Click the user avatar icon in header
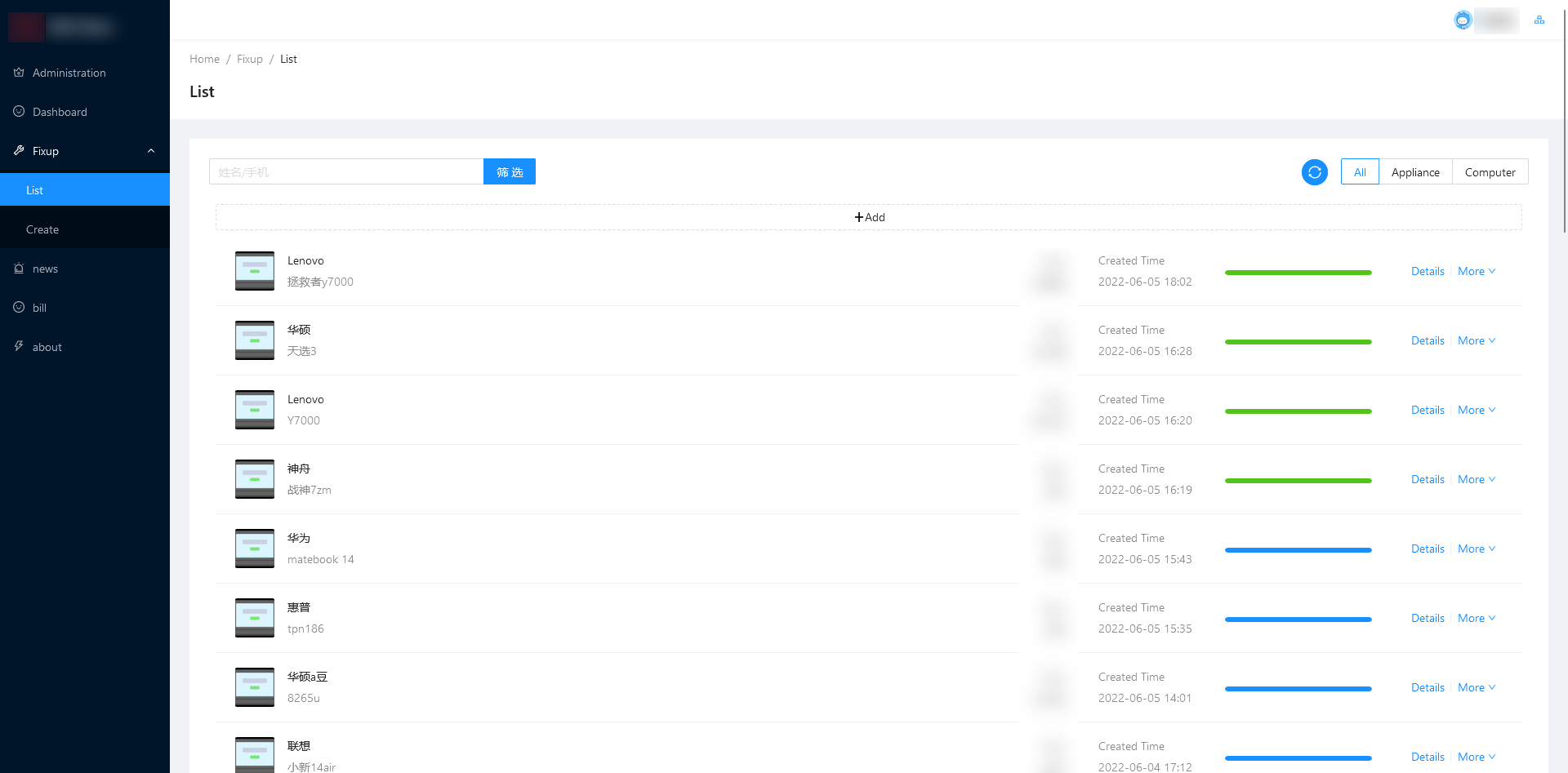Image resolution: width=1568 pixels, height=773 pixels. (x=1463, y=20)
